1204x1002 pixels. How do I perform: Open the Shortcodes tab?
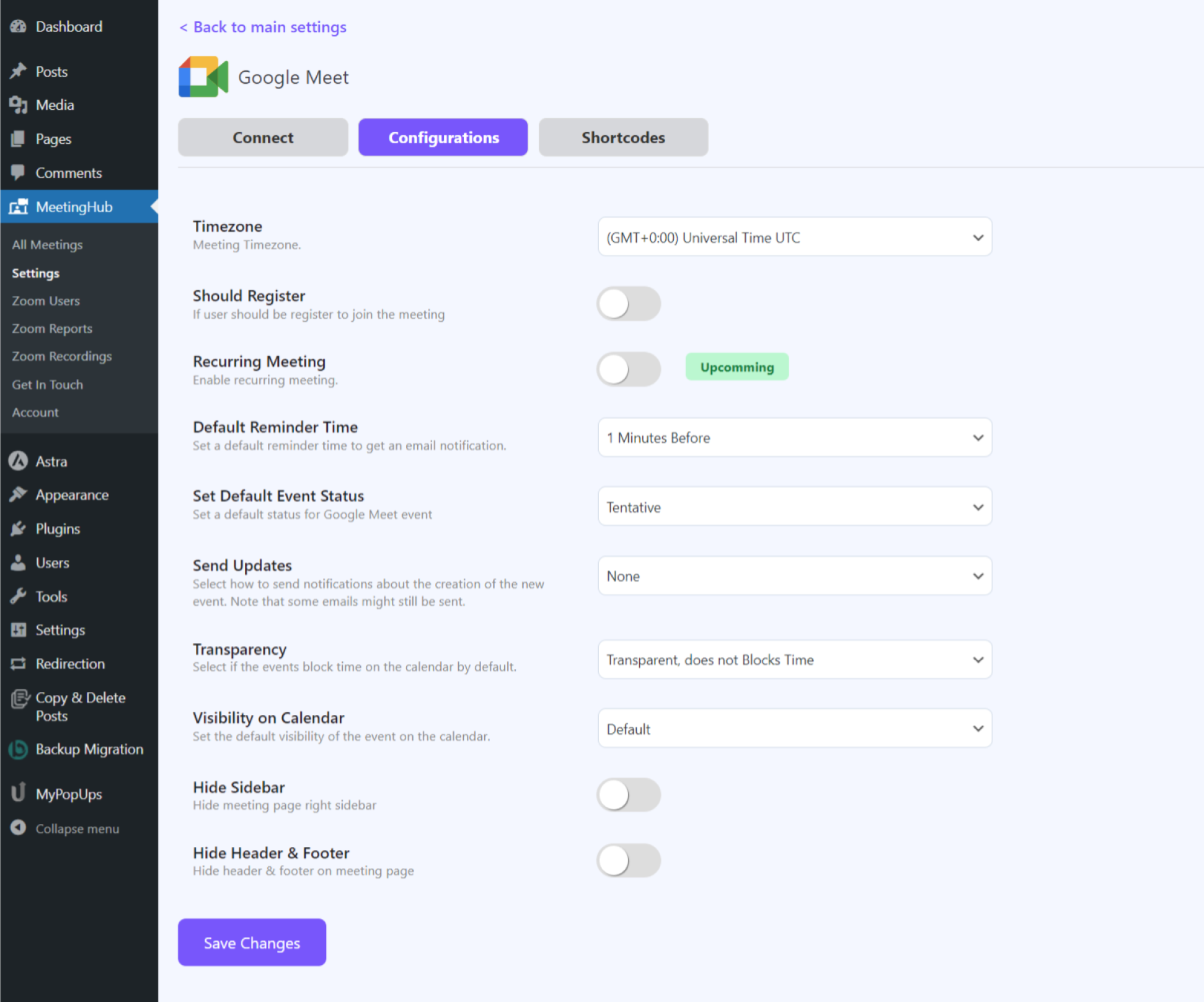click(x=623, y=137)
